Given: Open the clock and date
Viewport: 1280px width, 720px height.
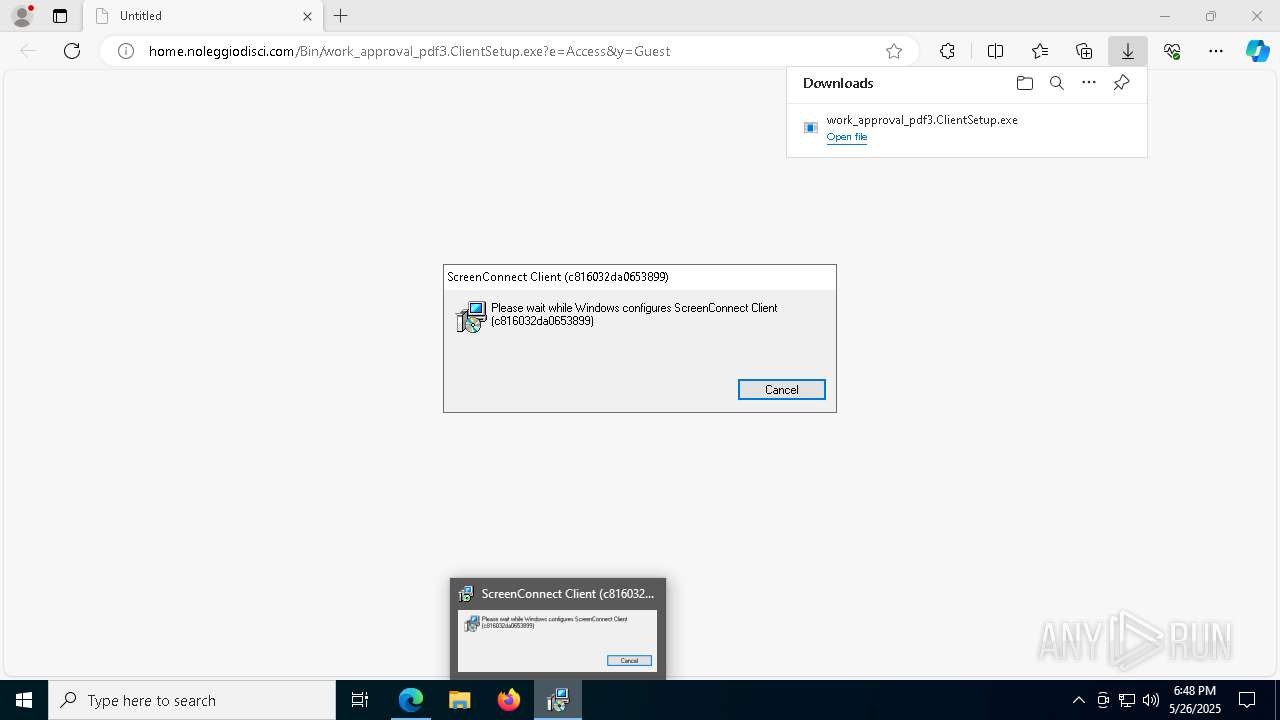Looking at the screenshot, I should point(1195,700).
